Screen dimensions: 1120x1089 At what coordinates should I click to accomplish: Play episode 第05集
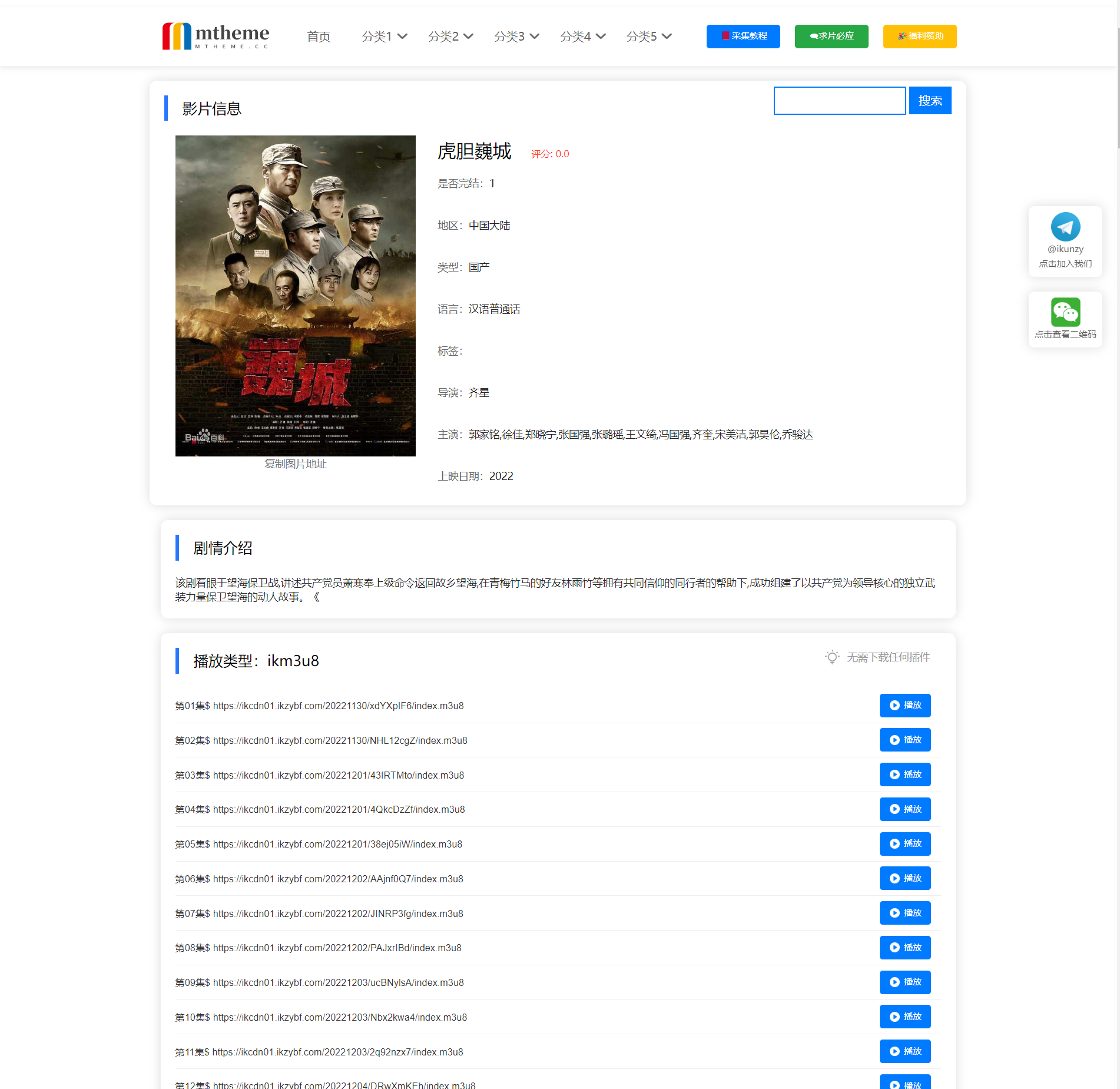[x=905, y=844]
